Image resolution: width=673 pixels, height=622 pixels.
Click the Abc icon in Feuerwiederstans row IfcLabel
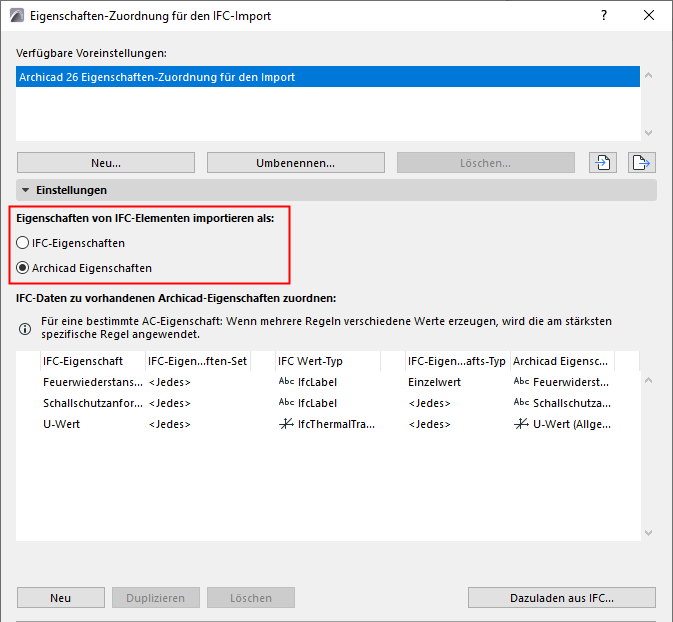tap(286, 381)
